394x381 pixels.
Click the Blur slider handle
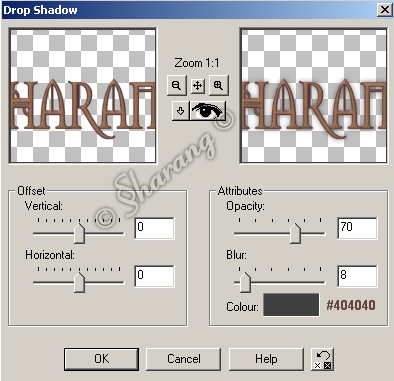click(x=245, y=282)
